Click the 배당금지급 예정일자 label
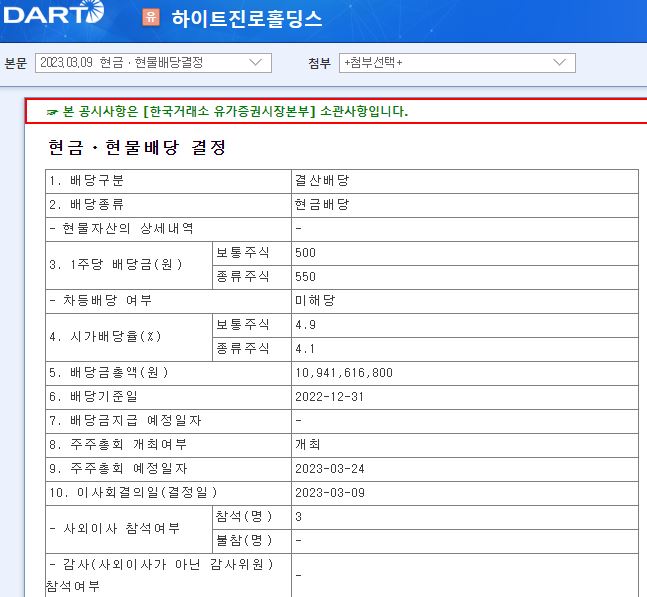 (125, 420)
